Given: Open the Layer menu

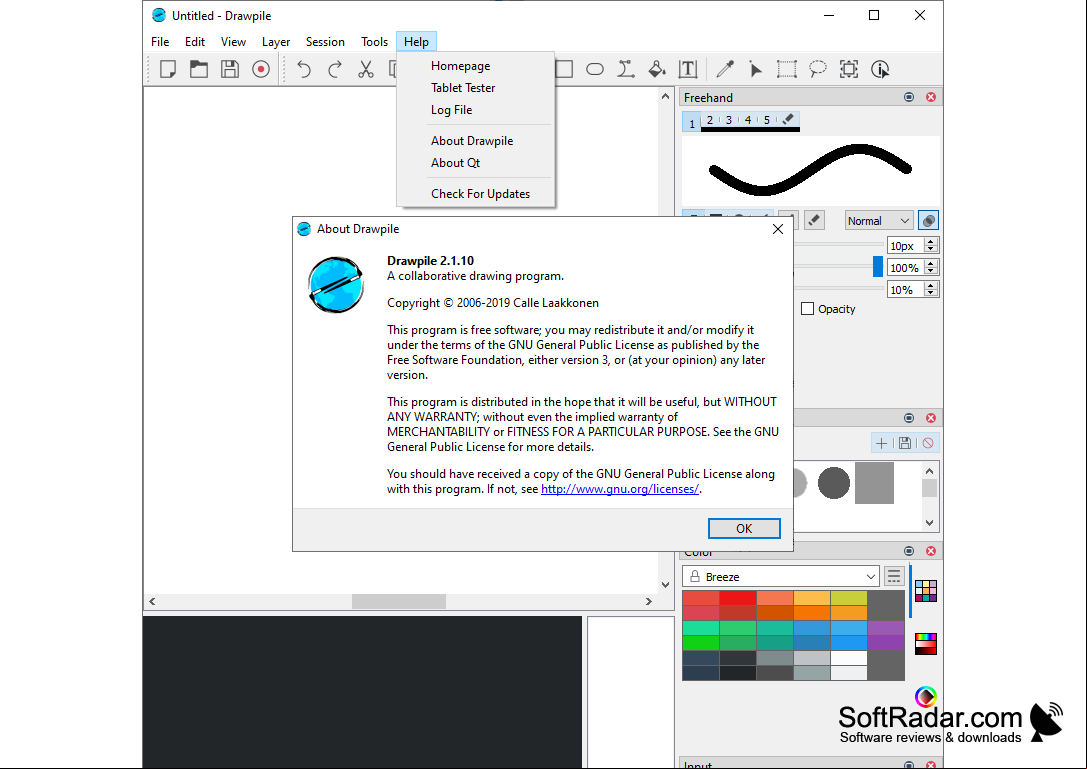Looking at the screenshot, I should tap(276, 42).
